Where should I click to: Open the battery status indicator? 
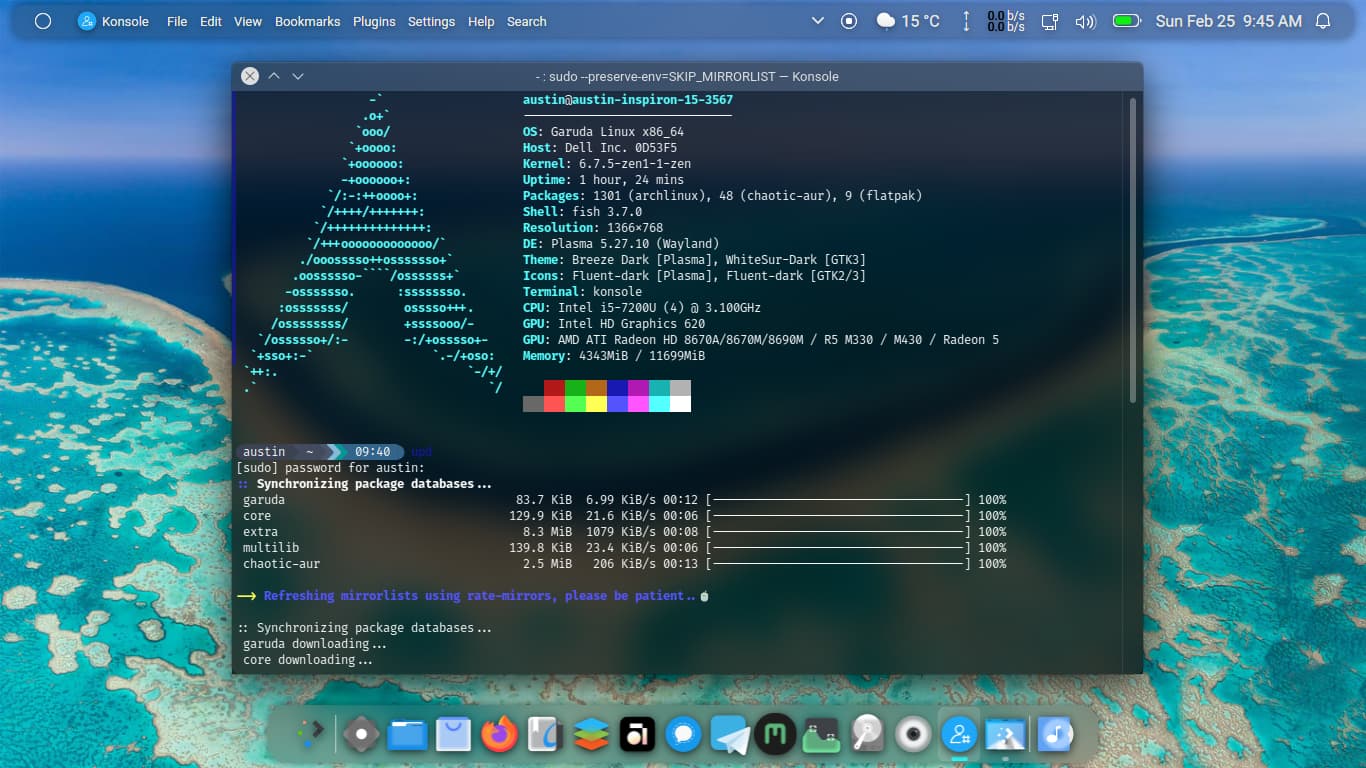[1126, 21]
